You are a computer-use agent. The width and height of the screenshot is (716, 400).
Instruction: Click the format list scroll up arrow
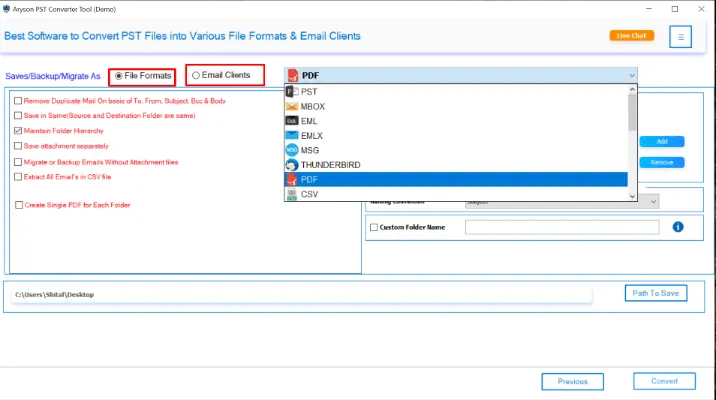coord(632,89)
